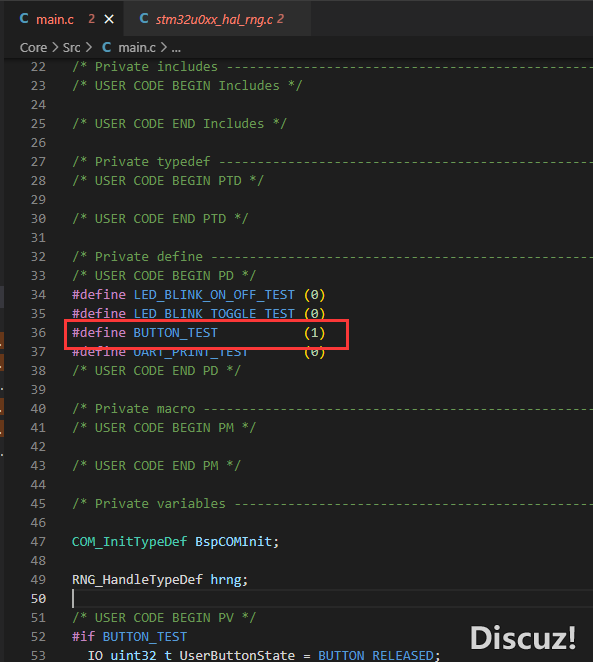Click the problem count badge on main.c tab

[91, 19]
